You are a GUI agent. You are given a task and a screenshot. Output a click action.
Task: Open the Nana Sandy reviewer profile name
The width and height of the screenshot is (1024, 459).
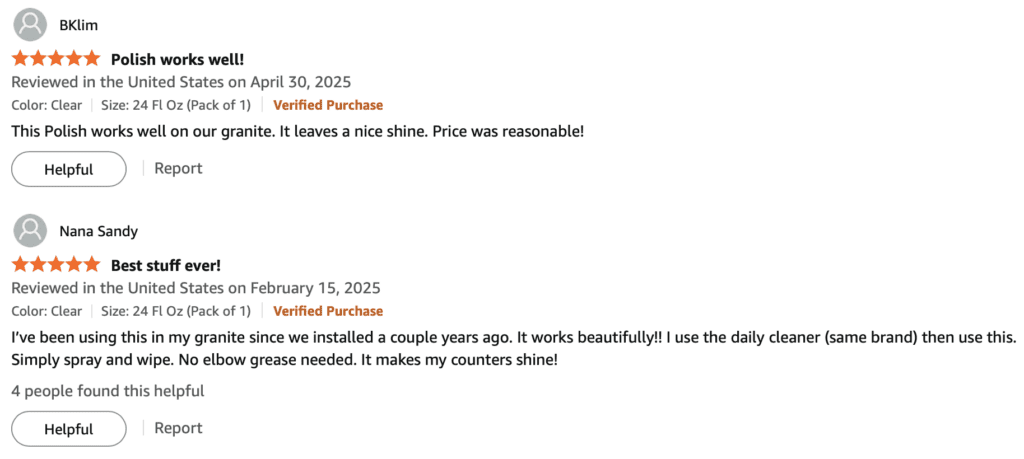click(x=98, y=231)
